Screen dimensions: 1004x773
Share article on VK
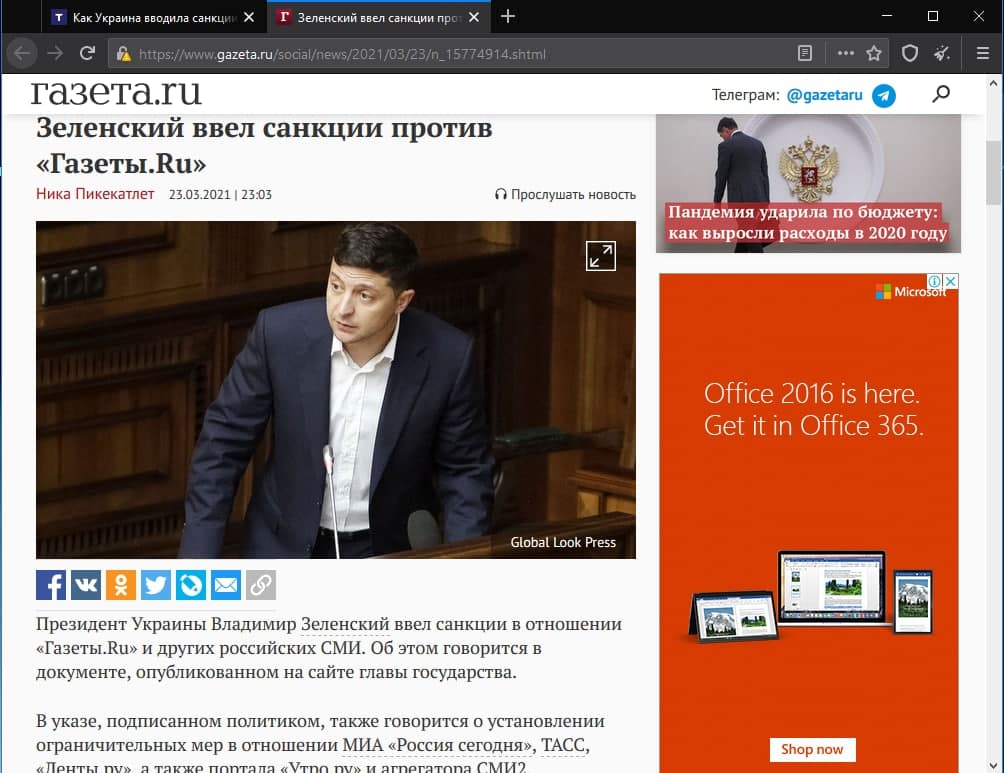point(86,585)
